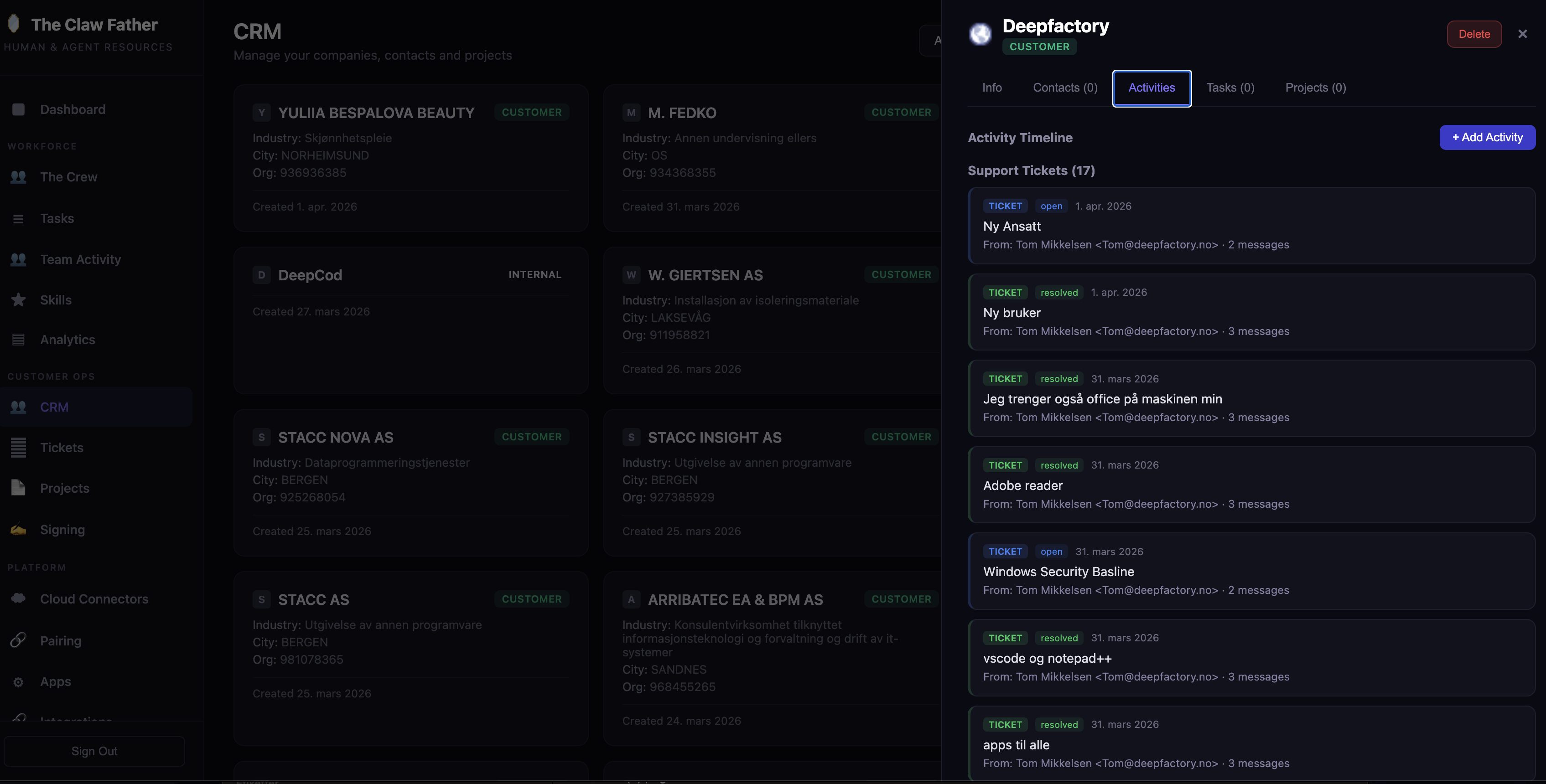Click the Projects document icon
The image size is (1546, 784).
[19, 488]
